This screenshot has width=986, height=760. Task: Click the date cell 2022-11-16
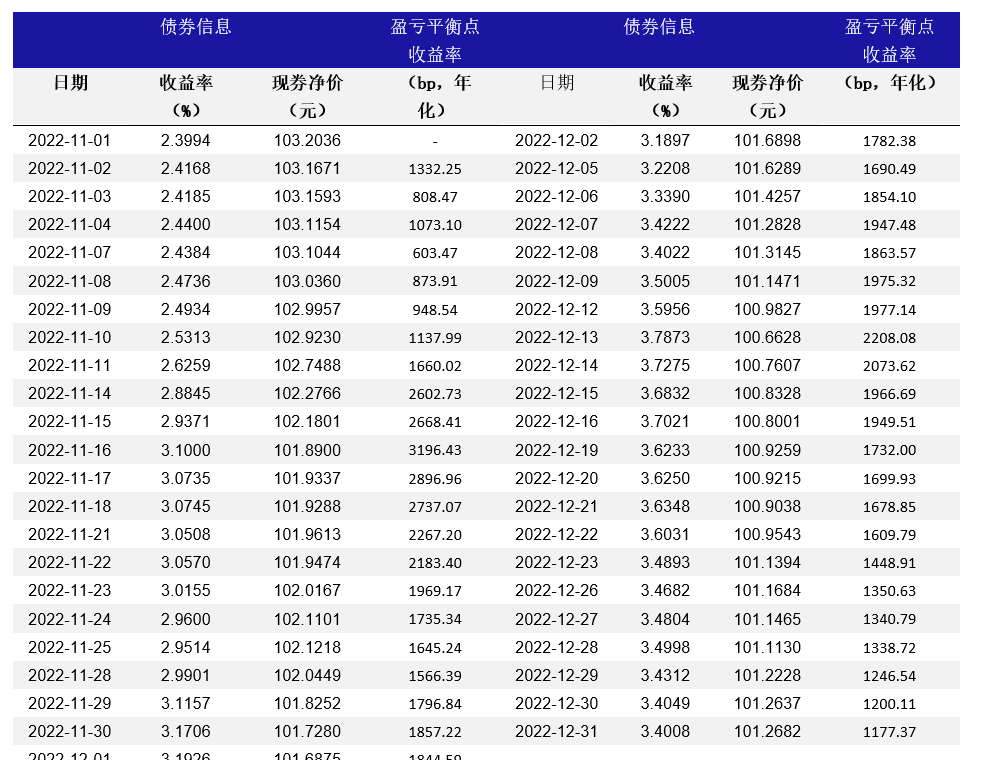point(72,450)
